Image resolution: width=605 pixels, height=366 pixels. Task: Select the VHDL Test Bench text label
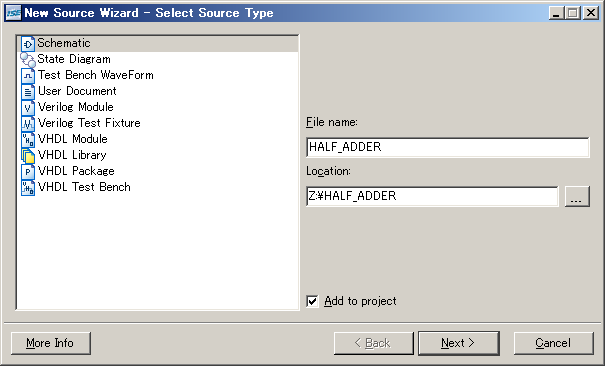click(x=84, y=187)
